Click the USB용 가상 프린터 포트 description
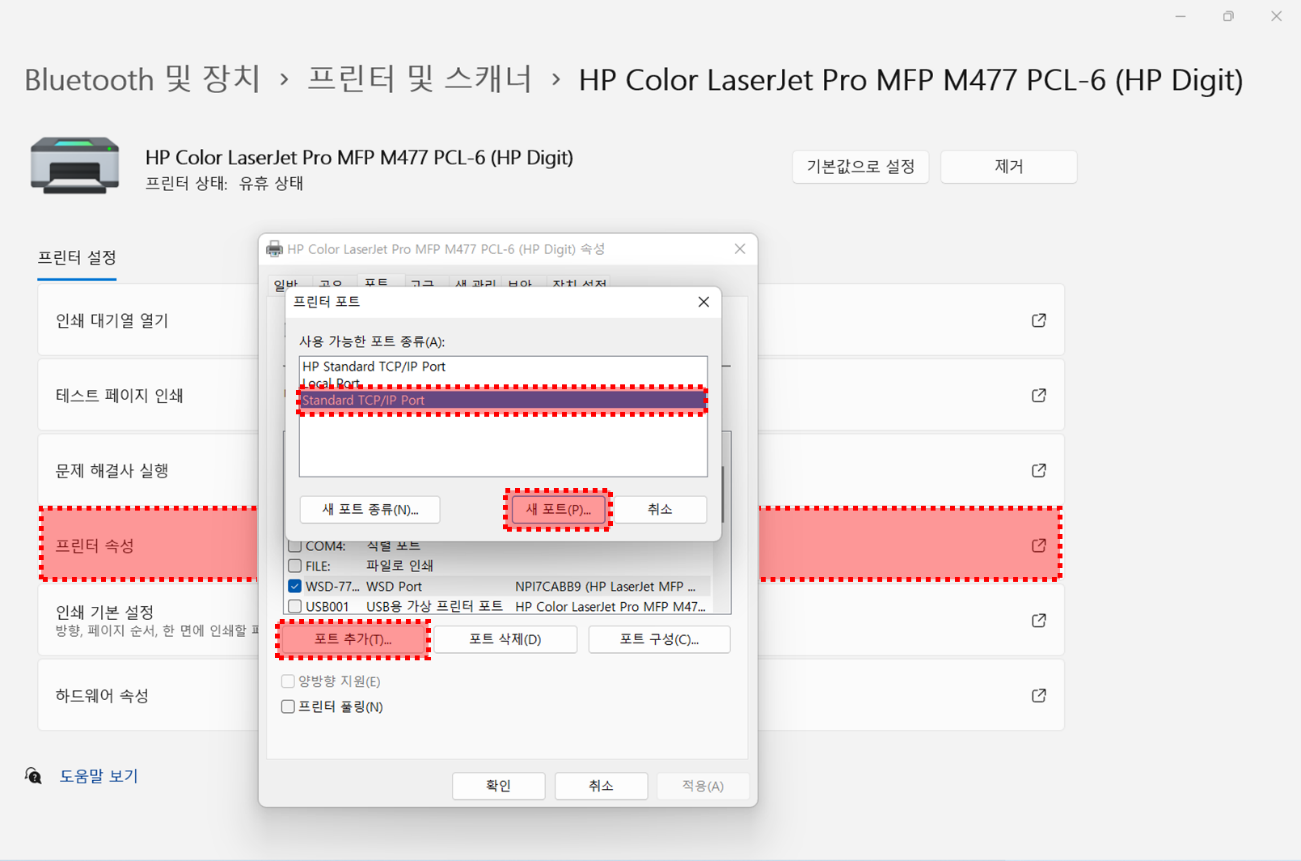 434,606
